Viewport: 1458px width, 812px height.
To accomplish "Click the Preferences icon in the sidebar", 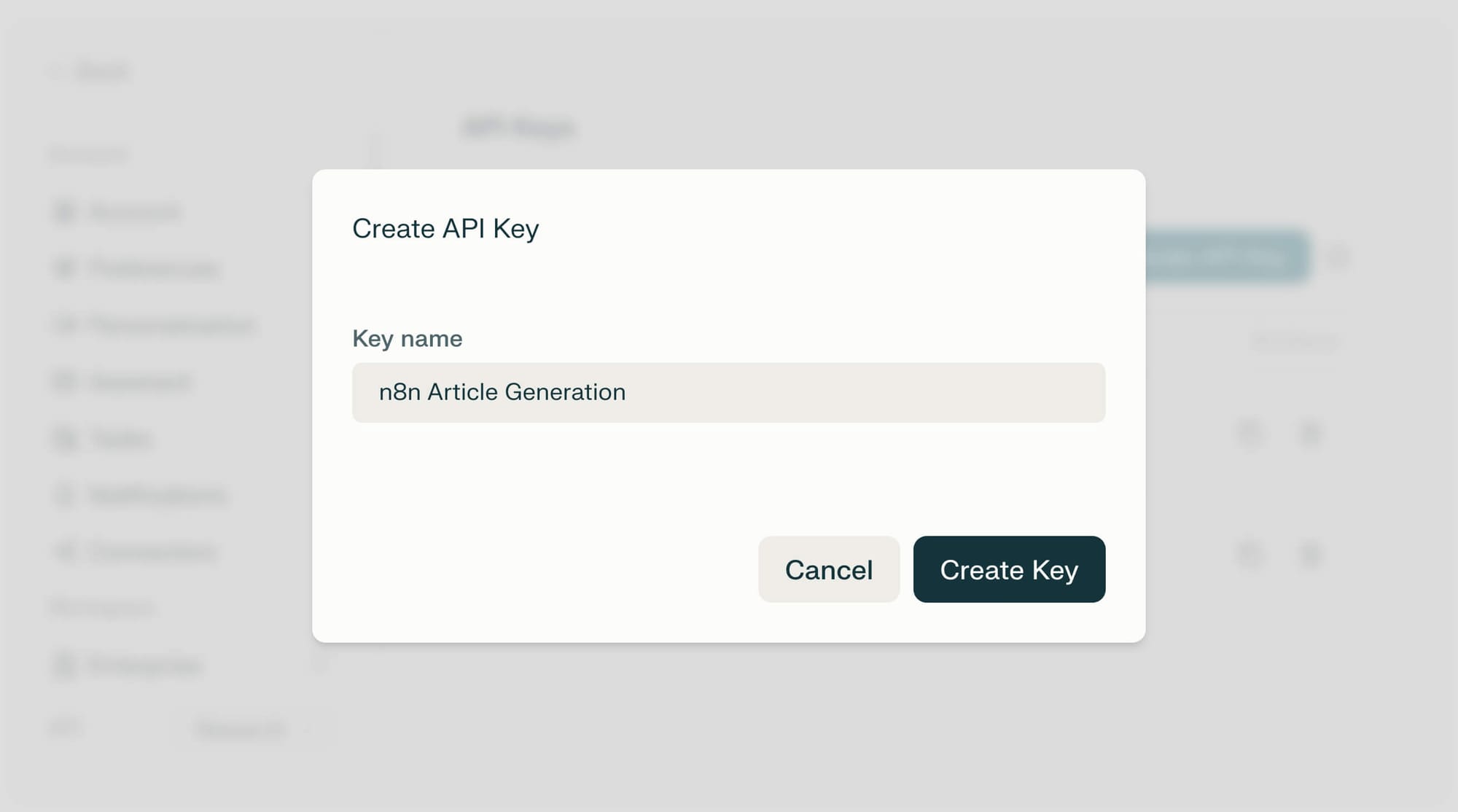I will (64, 268).
